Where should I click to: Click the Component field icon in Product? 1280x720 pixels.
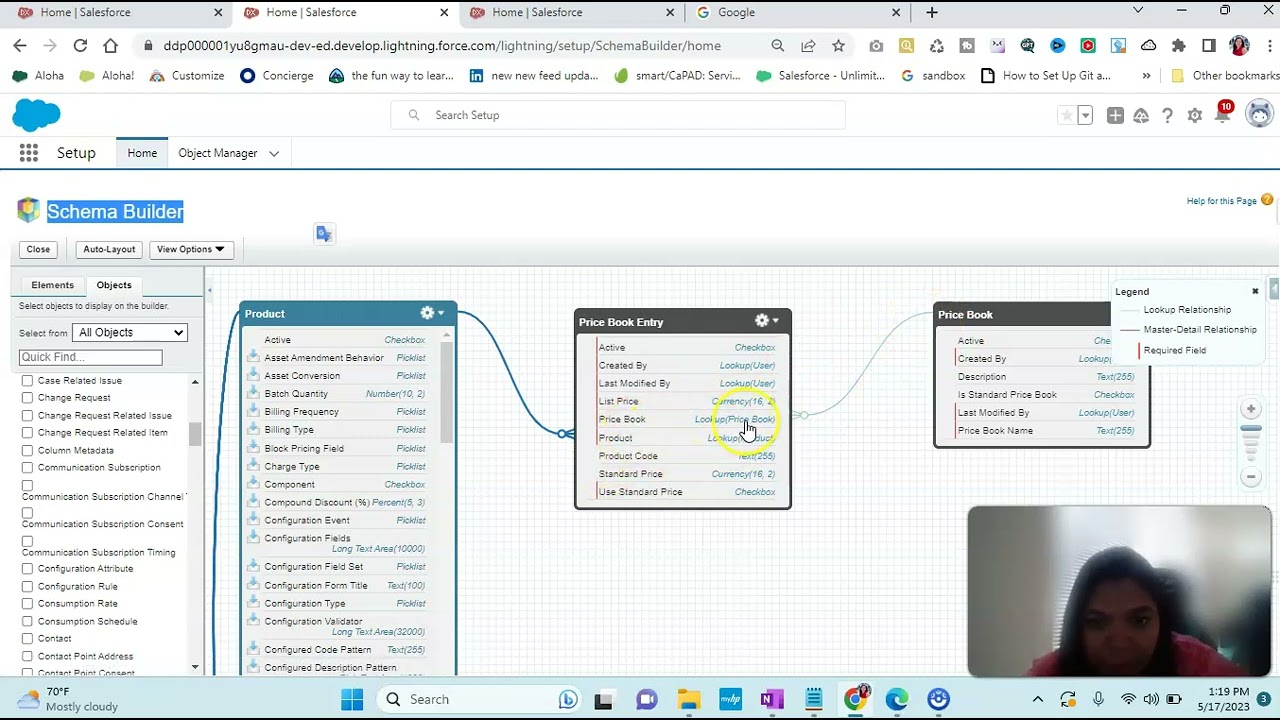pos(254,484)
